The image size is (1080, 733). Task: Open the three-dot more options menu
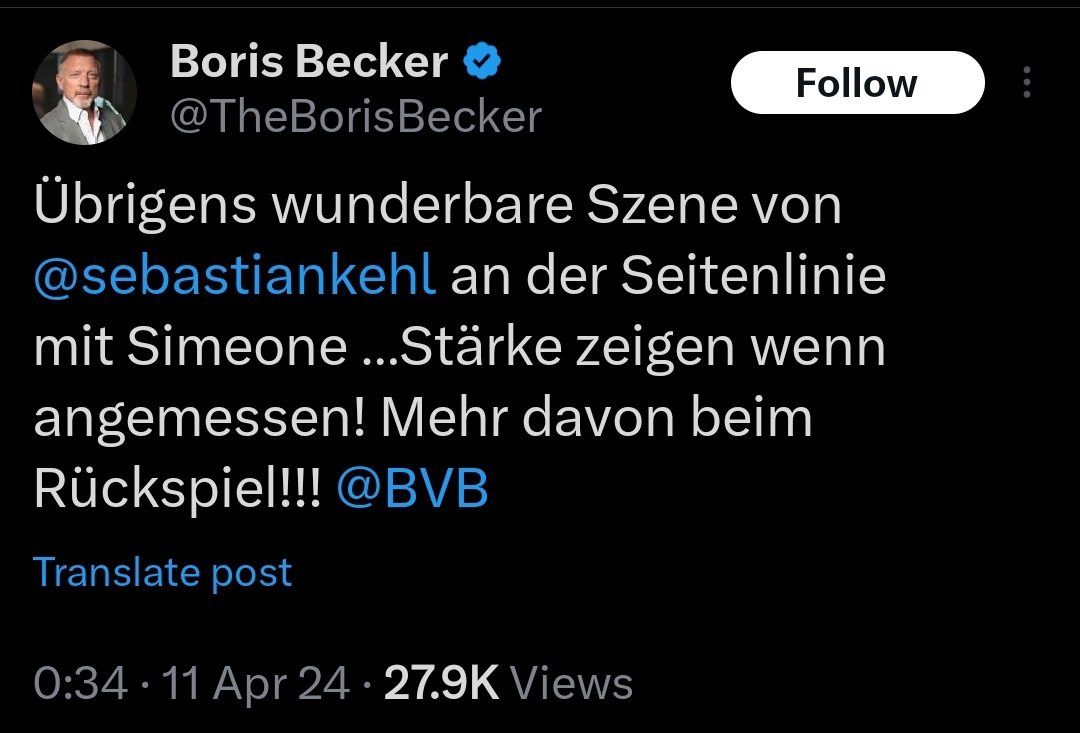point(1027,82)
